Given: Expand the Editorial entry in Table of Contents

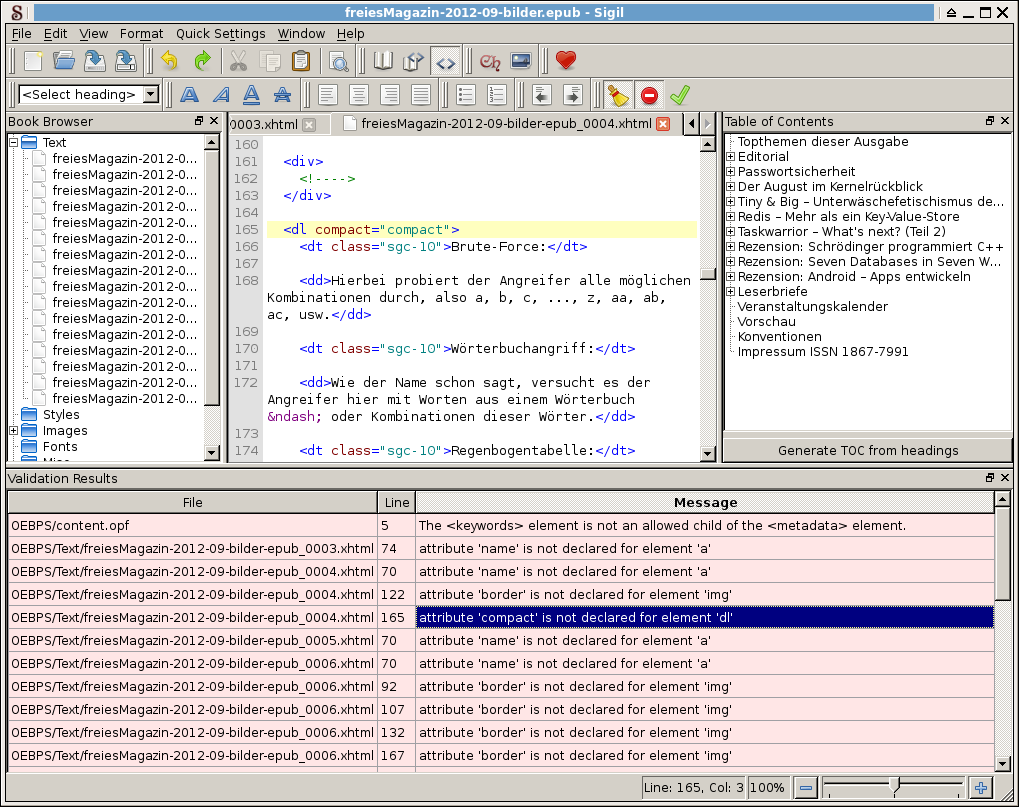Looking at the screenshot, I should tap(731, 157).
